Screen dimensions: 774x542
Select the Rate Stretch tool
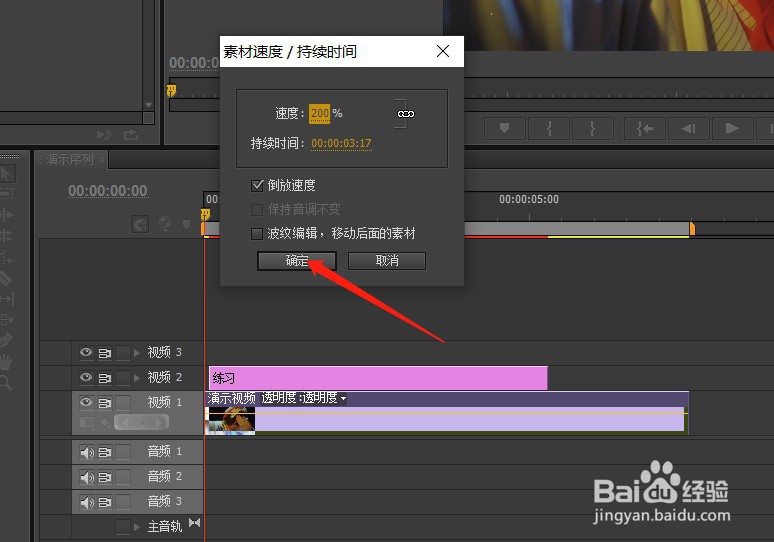click(x=6, y=257)
